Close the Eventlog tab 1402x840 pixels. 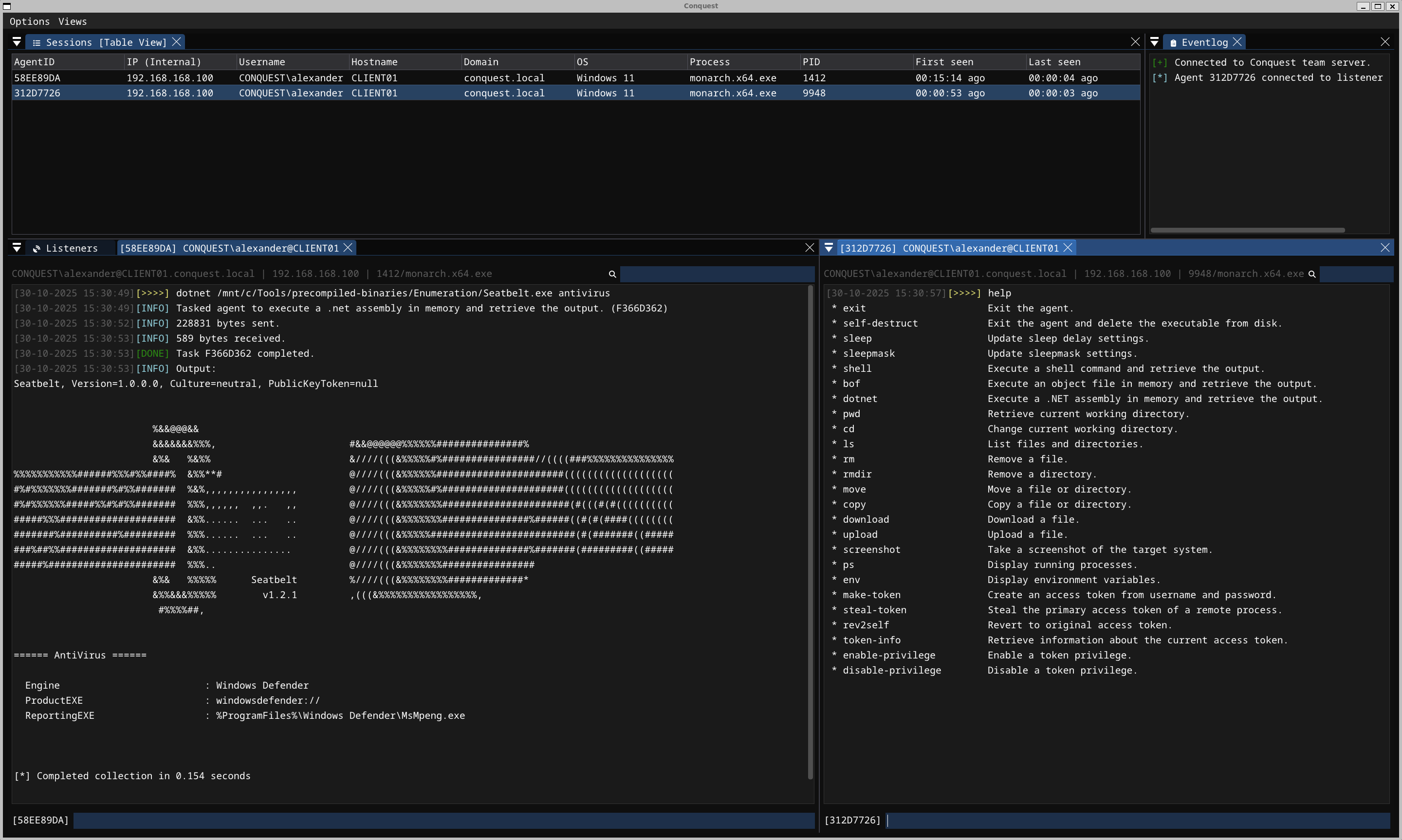tap(1237, 42)
